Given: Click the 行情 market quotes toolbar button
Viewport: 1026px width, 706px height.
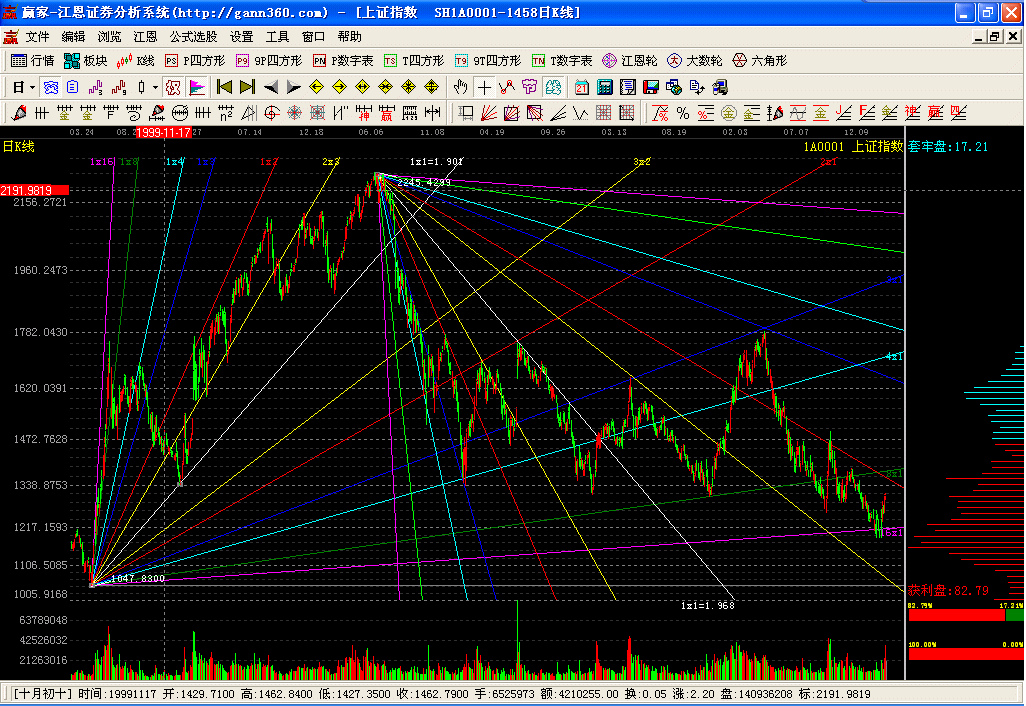Looking at the screenshot, I should click(32, 61).
